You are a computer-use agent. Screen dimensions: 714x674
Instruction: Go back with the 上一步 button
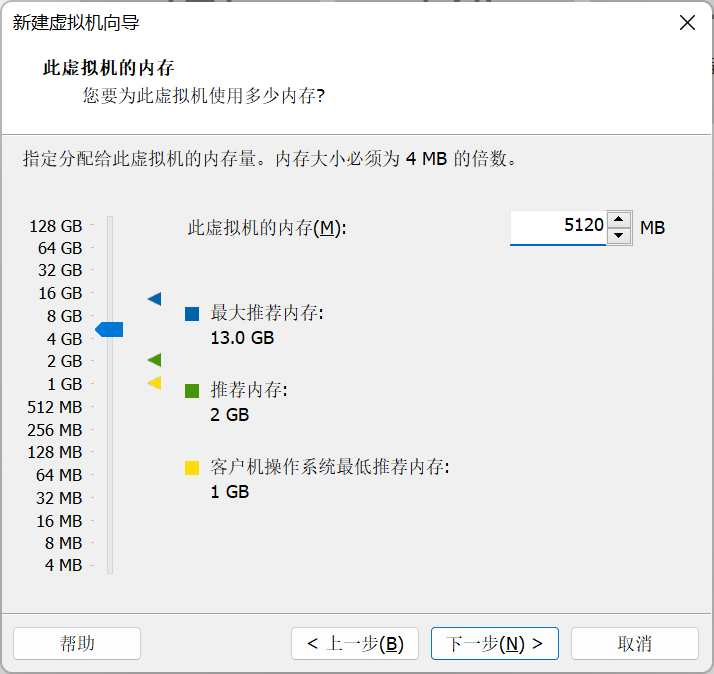[354, 643]
